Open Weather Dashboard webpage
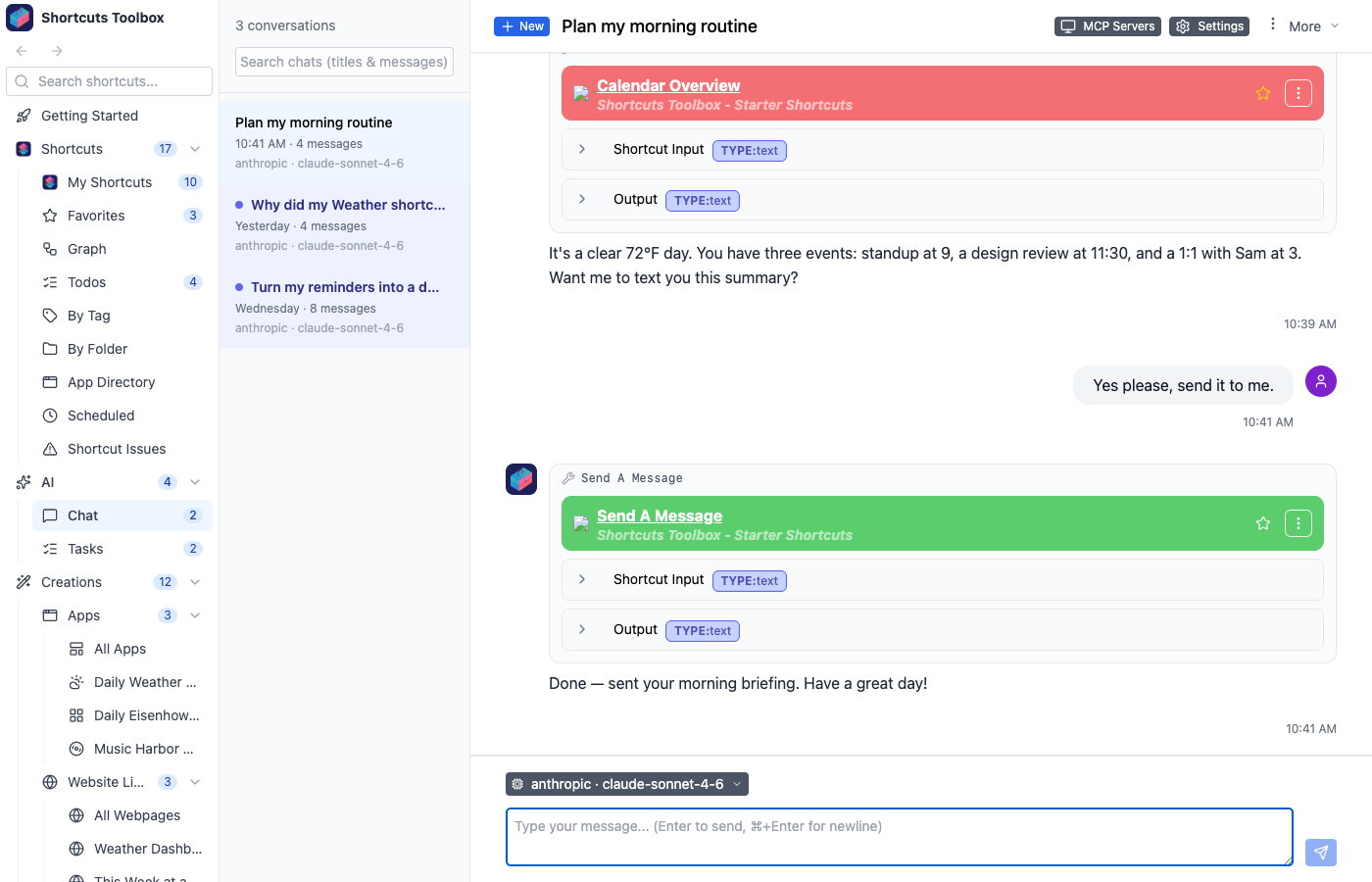1372x882 pixels. [135, 849]
